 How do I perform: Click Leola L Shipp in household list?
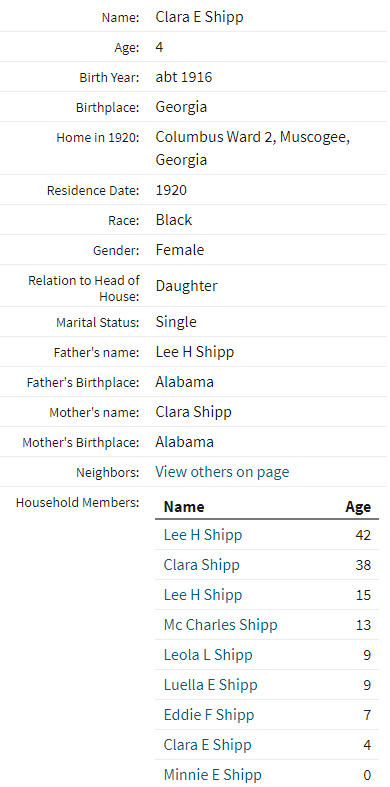(208, 655)
